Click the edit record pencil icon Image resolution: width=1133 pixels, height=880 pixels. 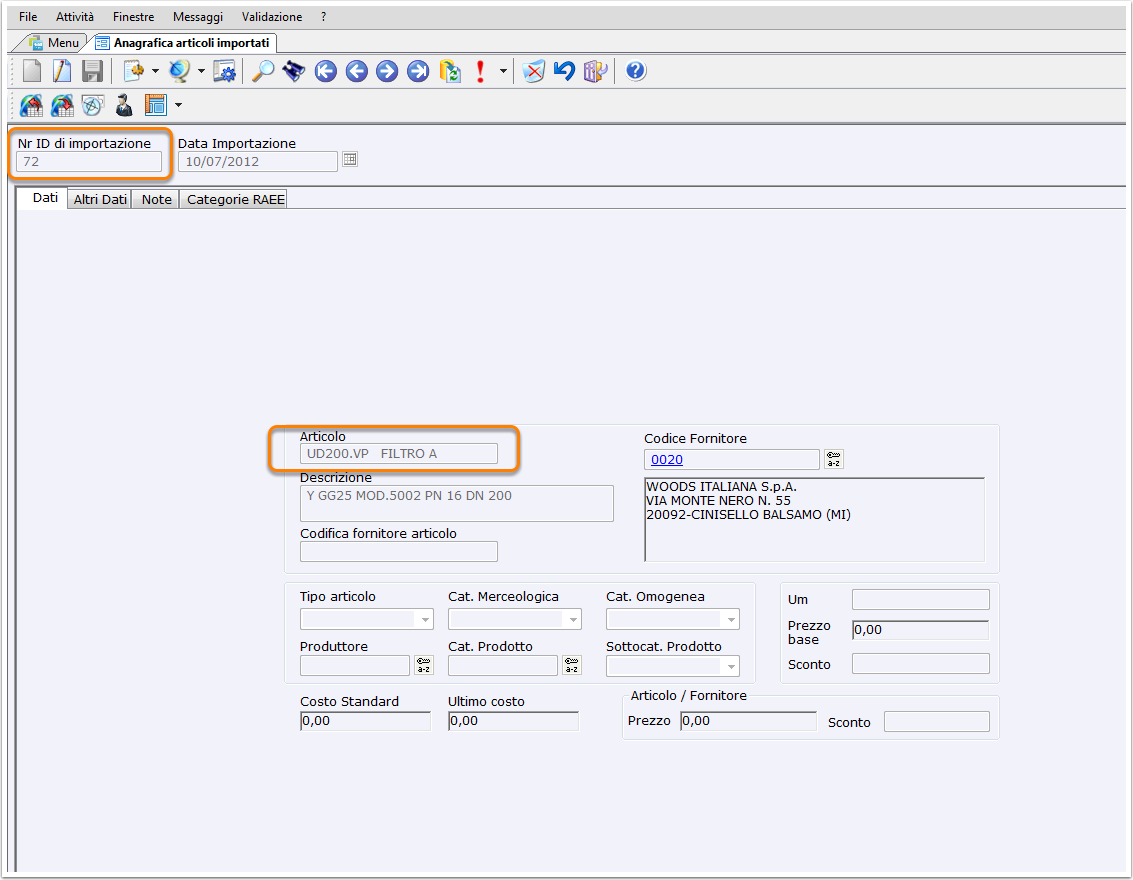point(61,71)
